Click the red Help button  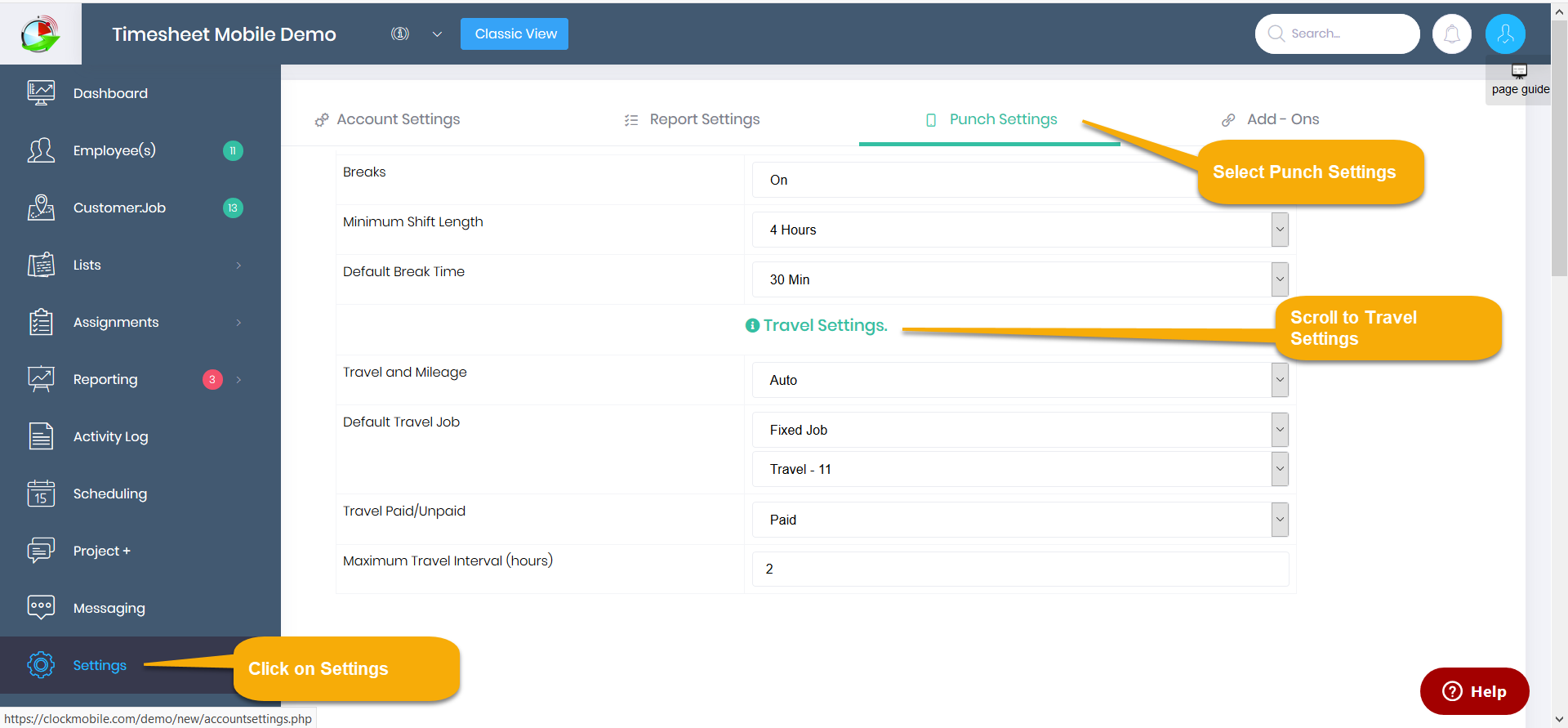(x=1474, y=691)
